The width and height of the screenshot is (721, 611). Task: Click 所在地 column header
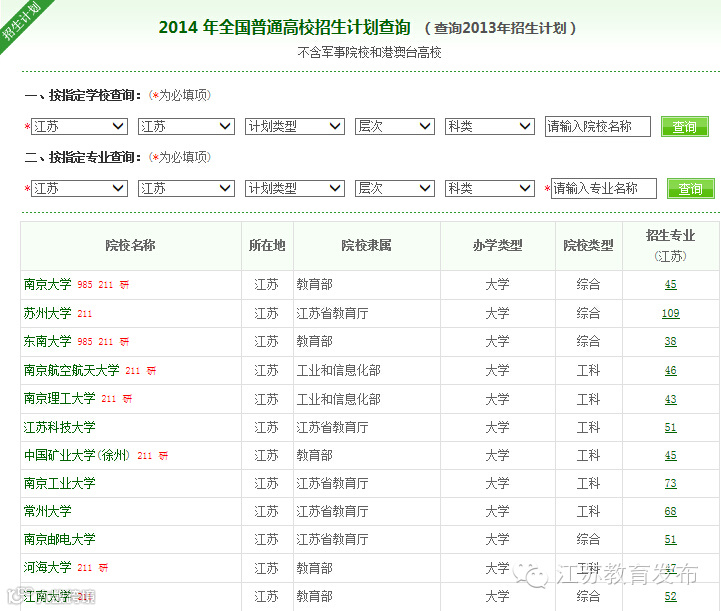tap(267, 246)
